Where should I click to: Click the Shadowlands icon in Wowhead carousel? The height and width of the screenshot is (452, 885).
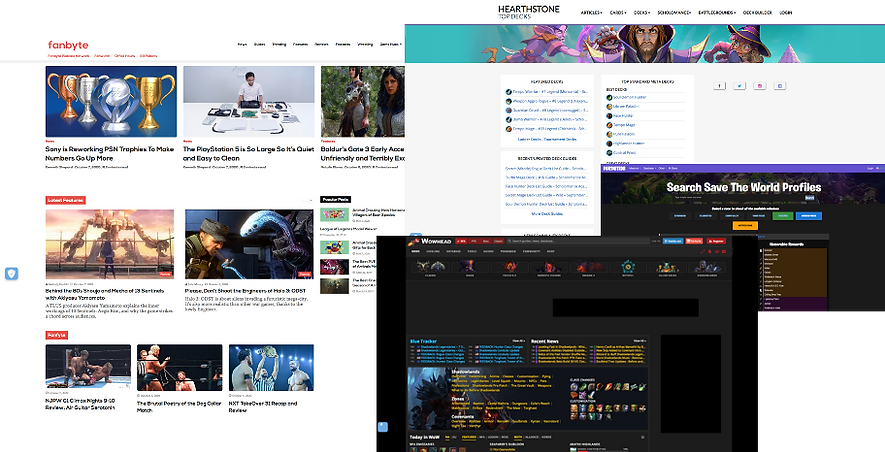point(707,267)
